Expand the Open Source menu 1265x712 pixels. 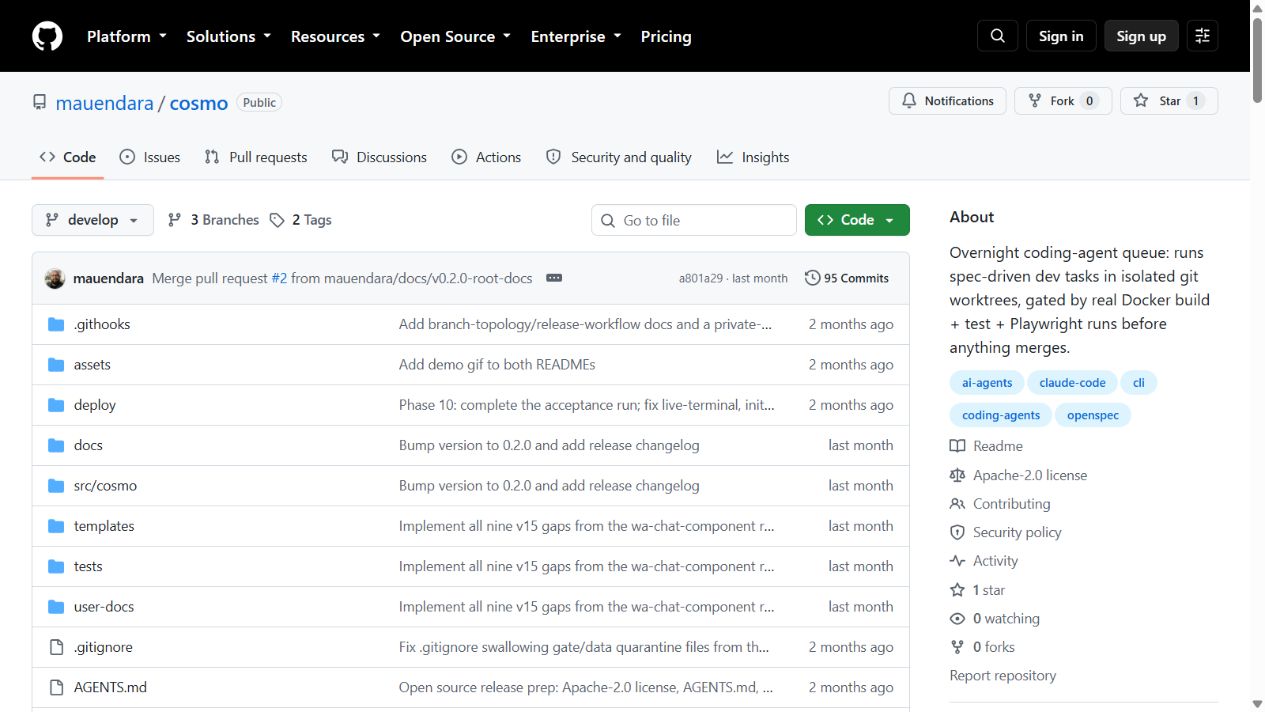tap(455, 36)
